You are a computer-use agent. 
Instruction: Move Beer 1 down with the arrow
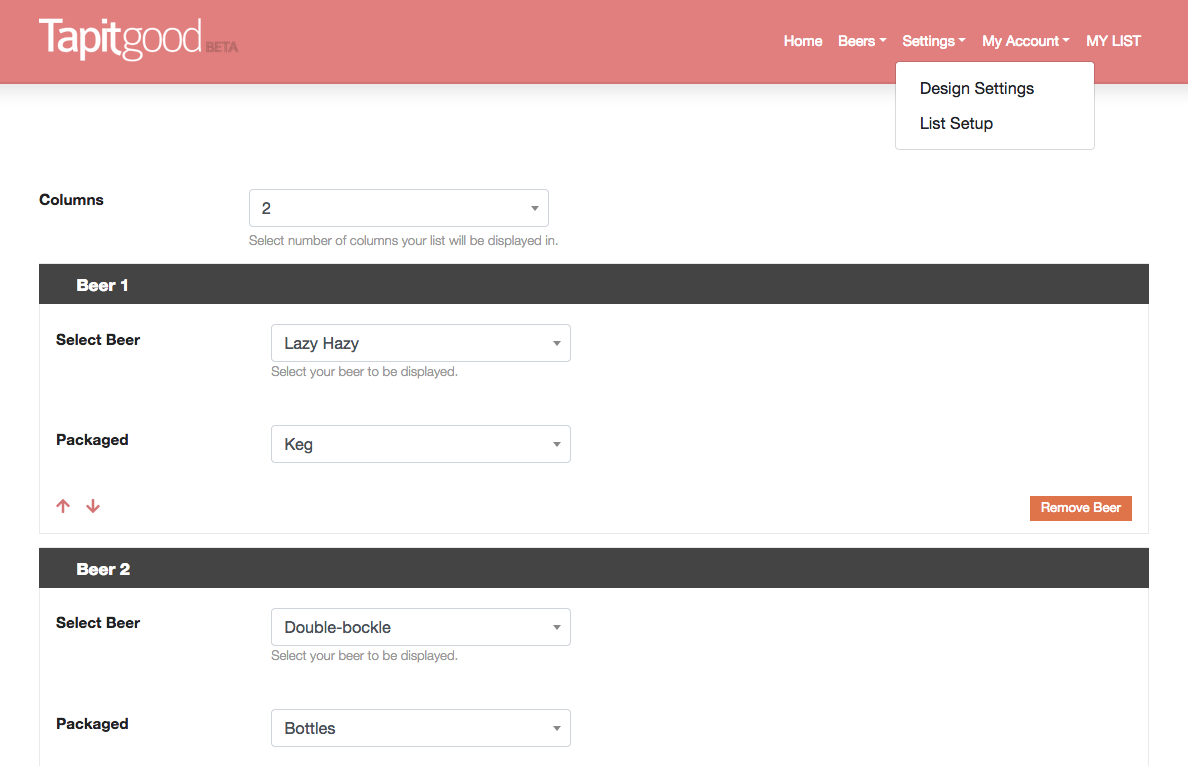(93, 506)
